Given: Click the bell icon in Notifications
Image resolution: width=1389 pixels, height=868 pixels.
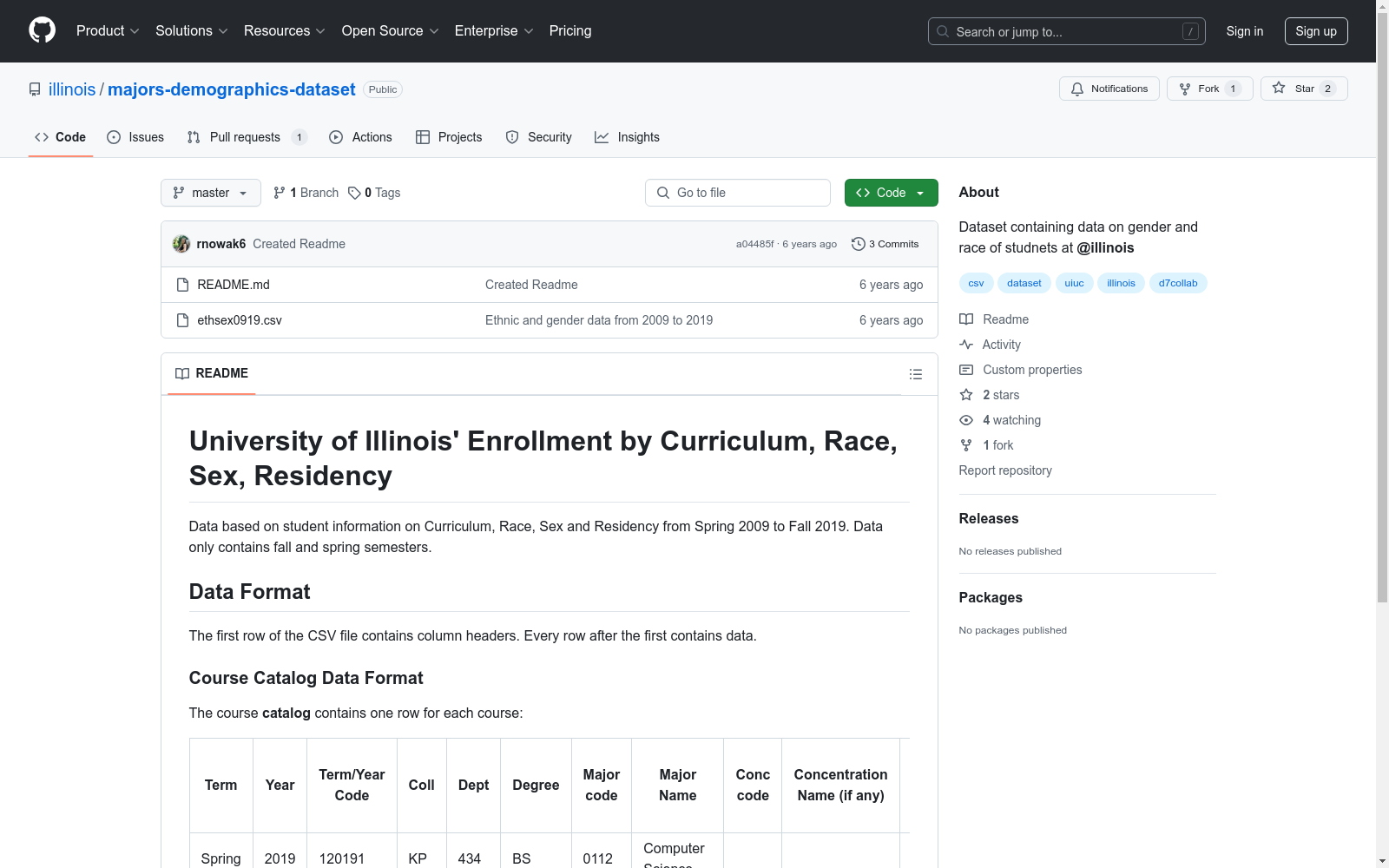Looking at the screenshot, I should pos(1077,89).
